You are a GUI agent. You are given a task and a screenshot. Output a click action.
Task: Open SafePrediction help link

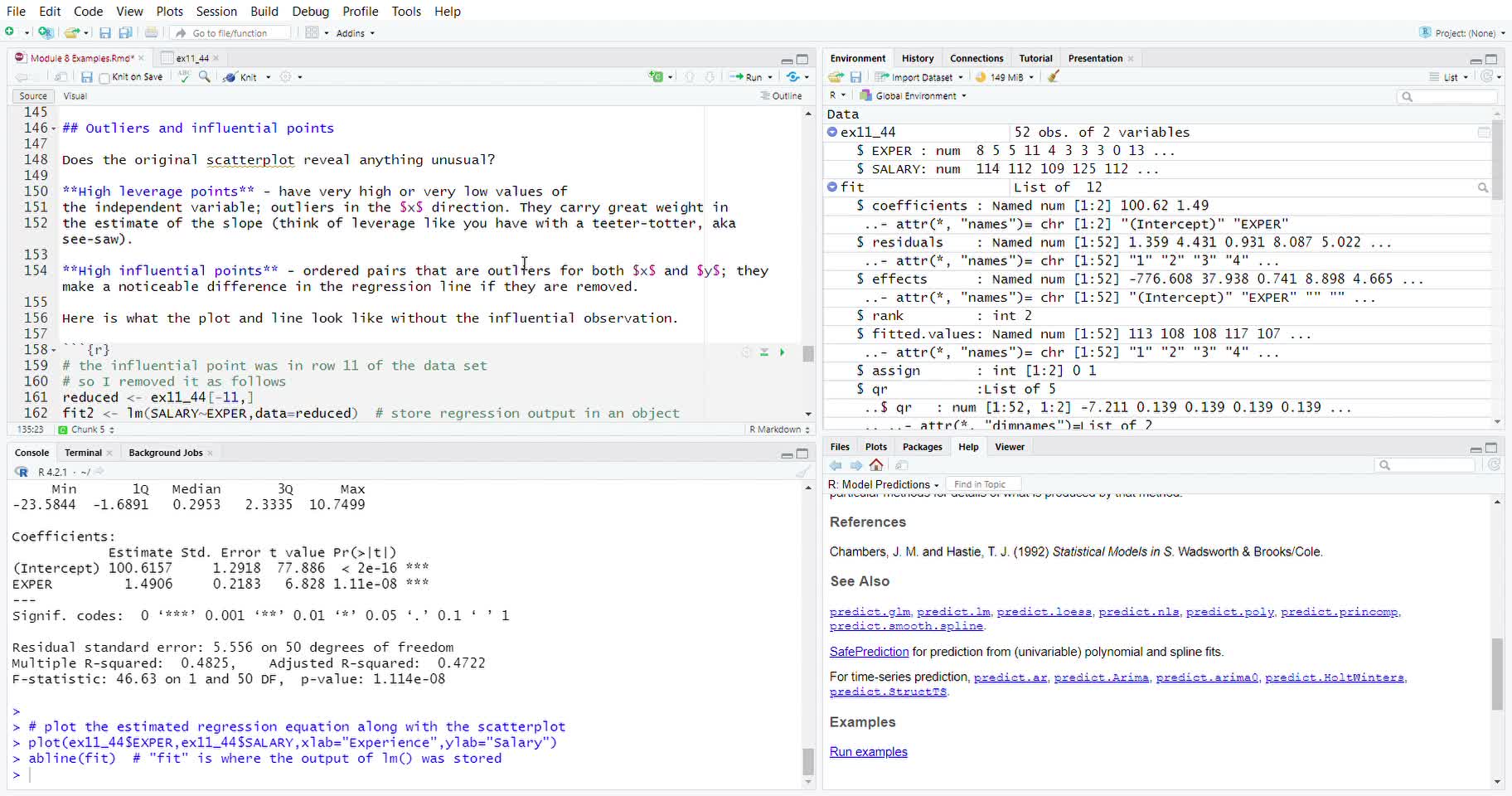click(x=869, y=652)
